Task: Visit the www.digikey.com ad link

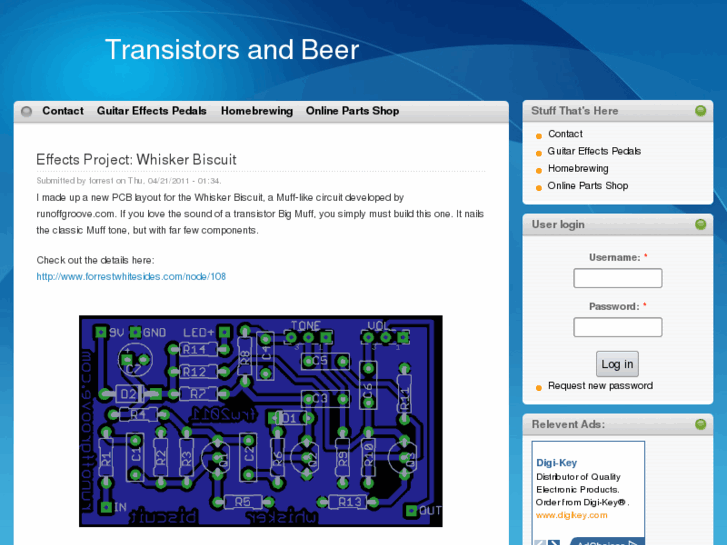Action: [571, 515]
